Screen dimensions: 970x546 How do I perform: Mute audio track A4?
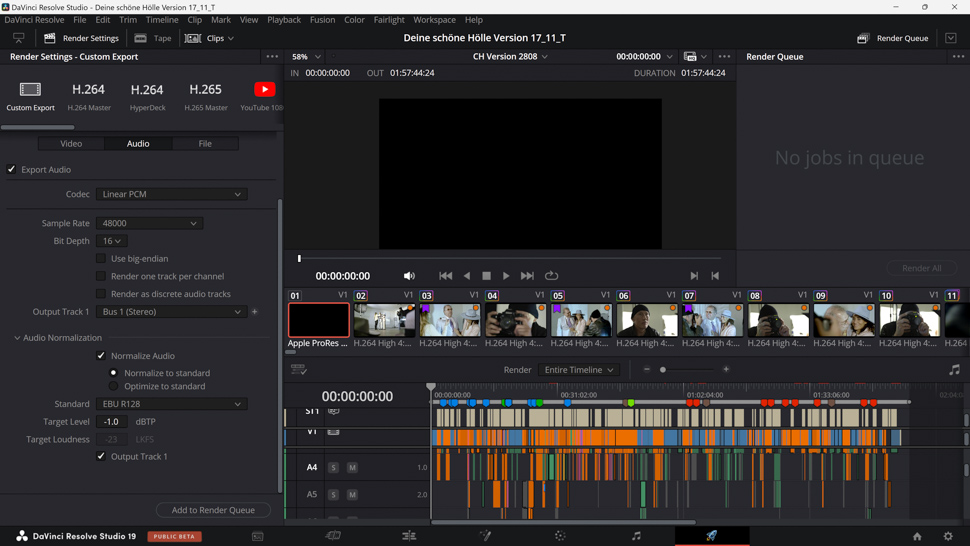[x=352, y=467]
